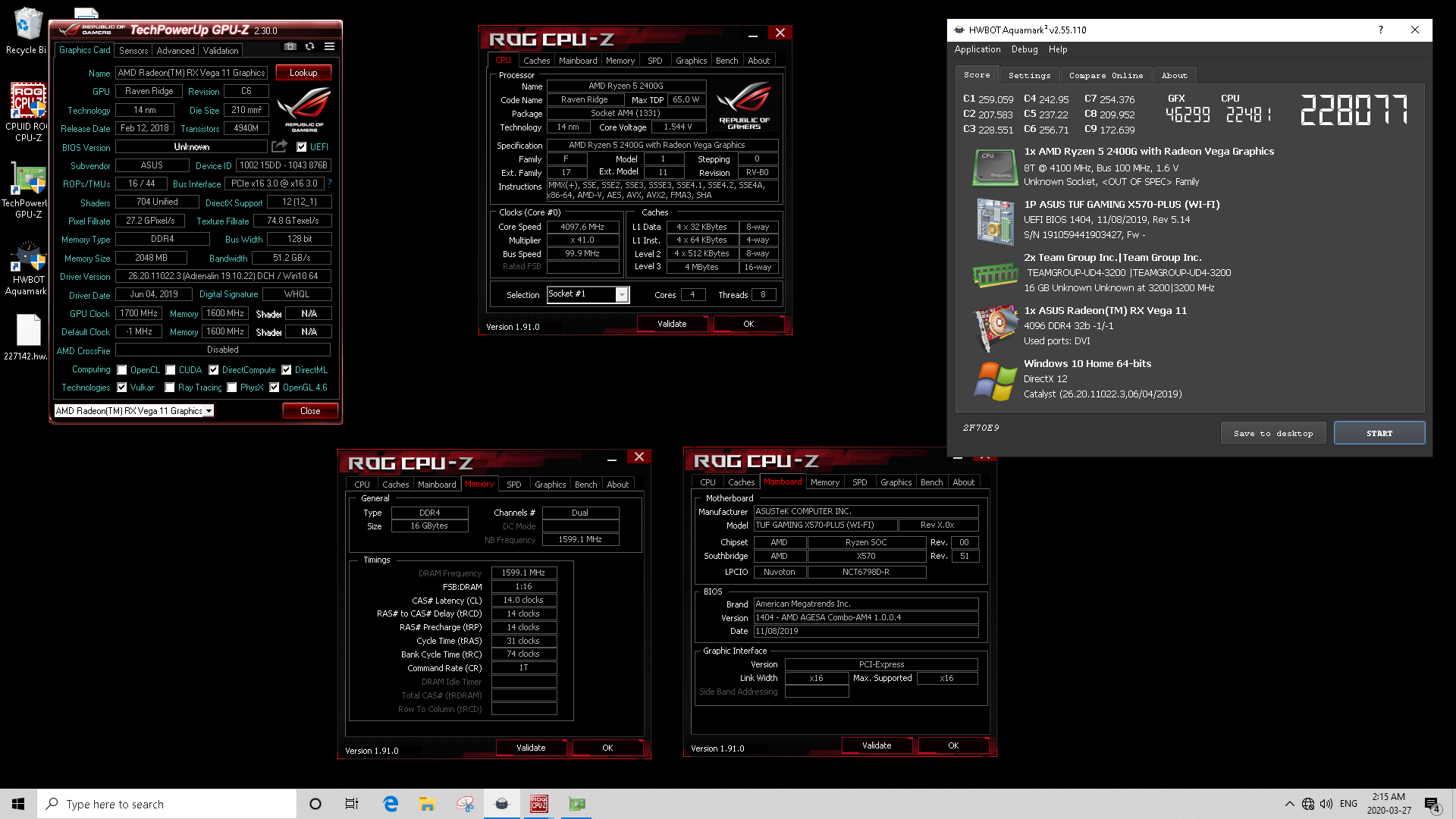
Task: Open the Windows Start button
Action: (18, 804)
